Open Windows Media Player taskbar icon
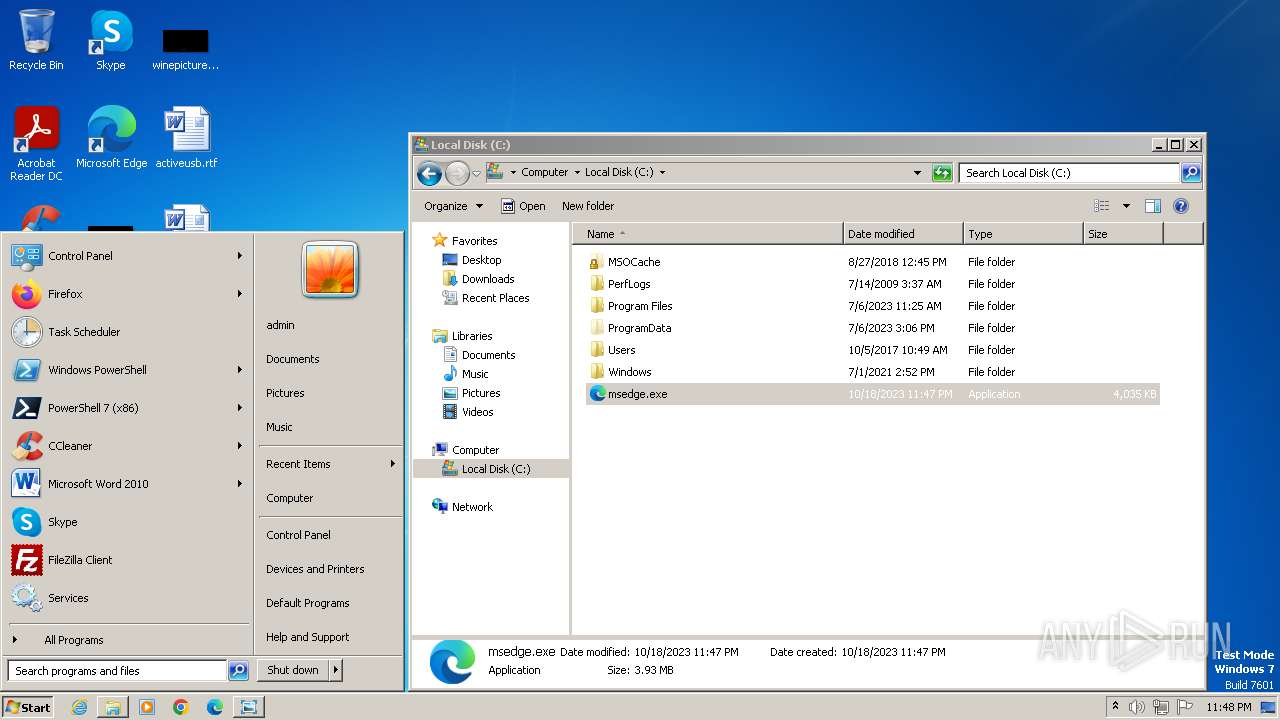Viewport: 1280px width, 720px height. pos(147,707)
